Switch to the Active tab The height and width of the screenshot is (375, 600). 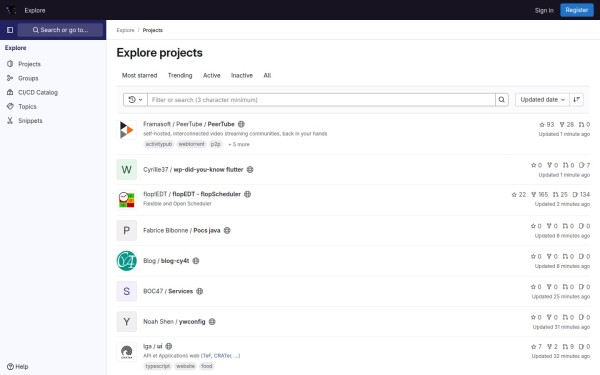pos(212,75)
